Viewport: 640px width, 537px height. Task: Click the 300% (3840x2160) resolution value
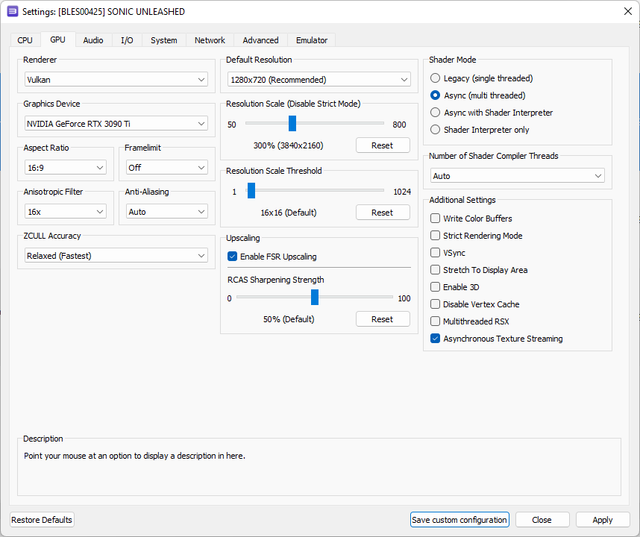point(288,146)
